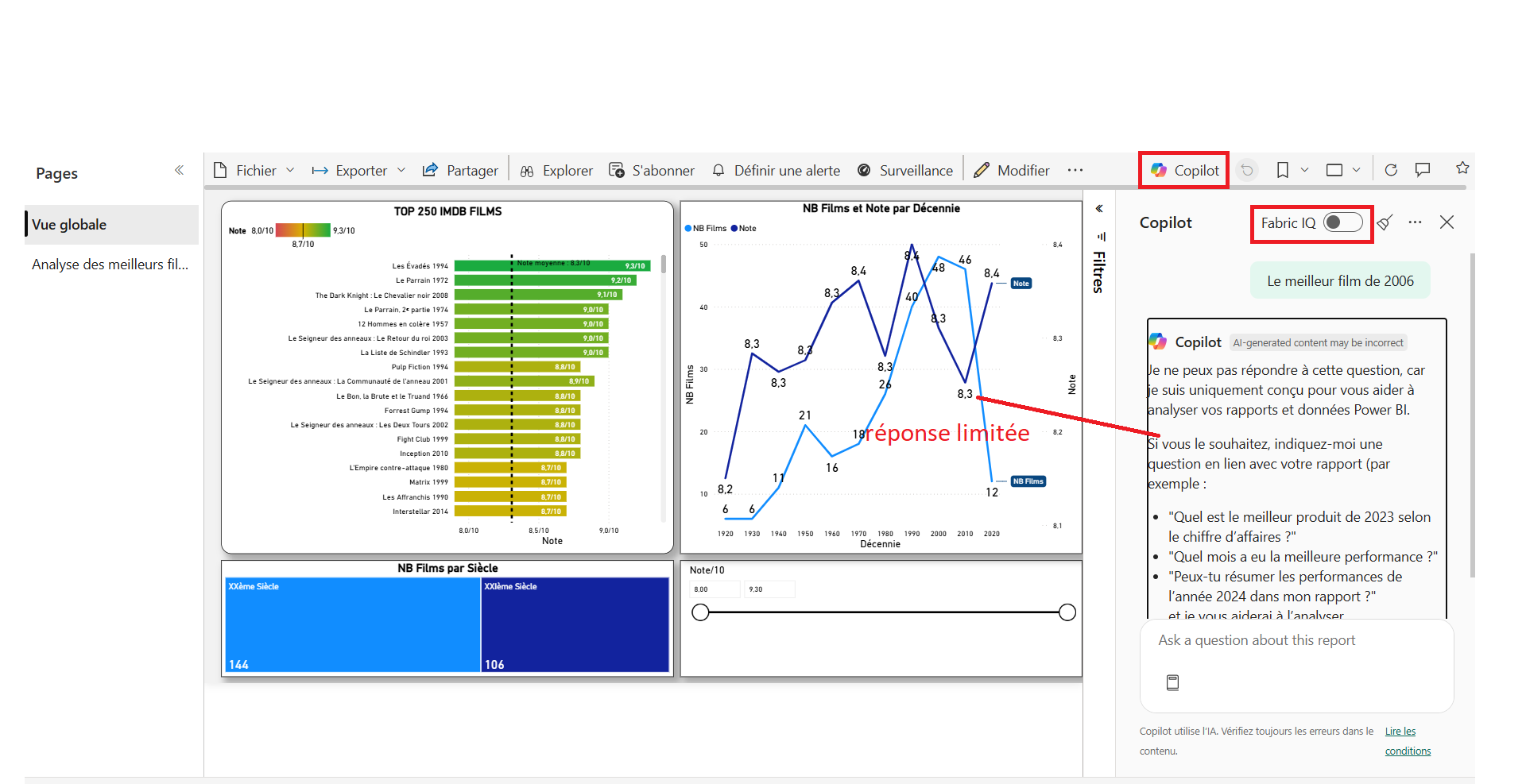1526x784 pixels.
Task: Select the XXème Siècle treemap tile
Action: (352, 625)
